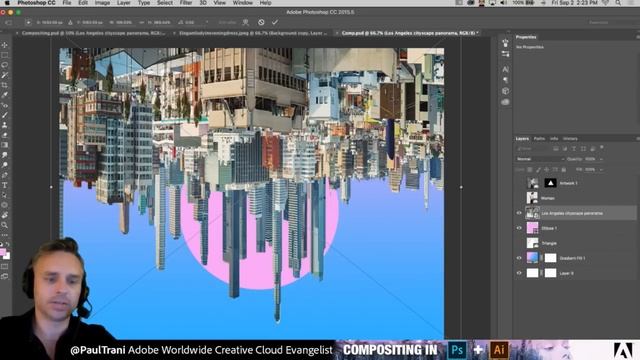
Task: Open the Adjustments panel icon in dock
Action: tap(505, 54)
